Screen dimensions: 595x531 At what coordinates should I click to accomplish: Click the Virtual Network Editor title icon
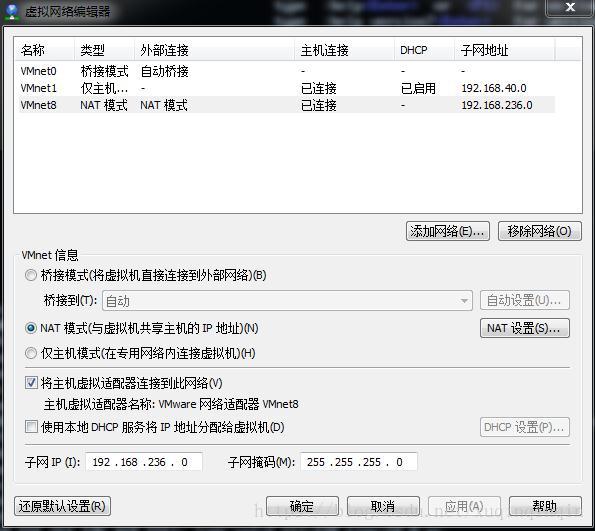click(x=12, y=11)
